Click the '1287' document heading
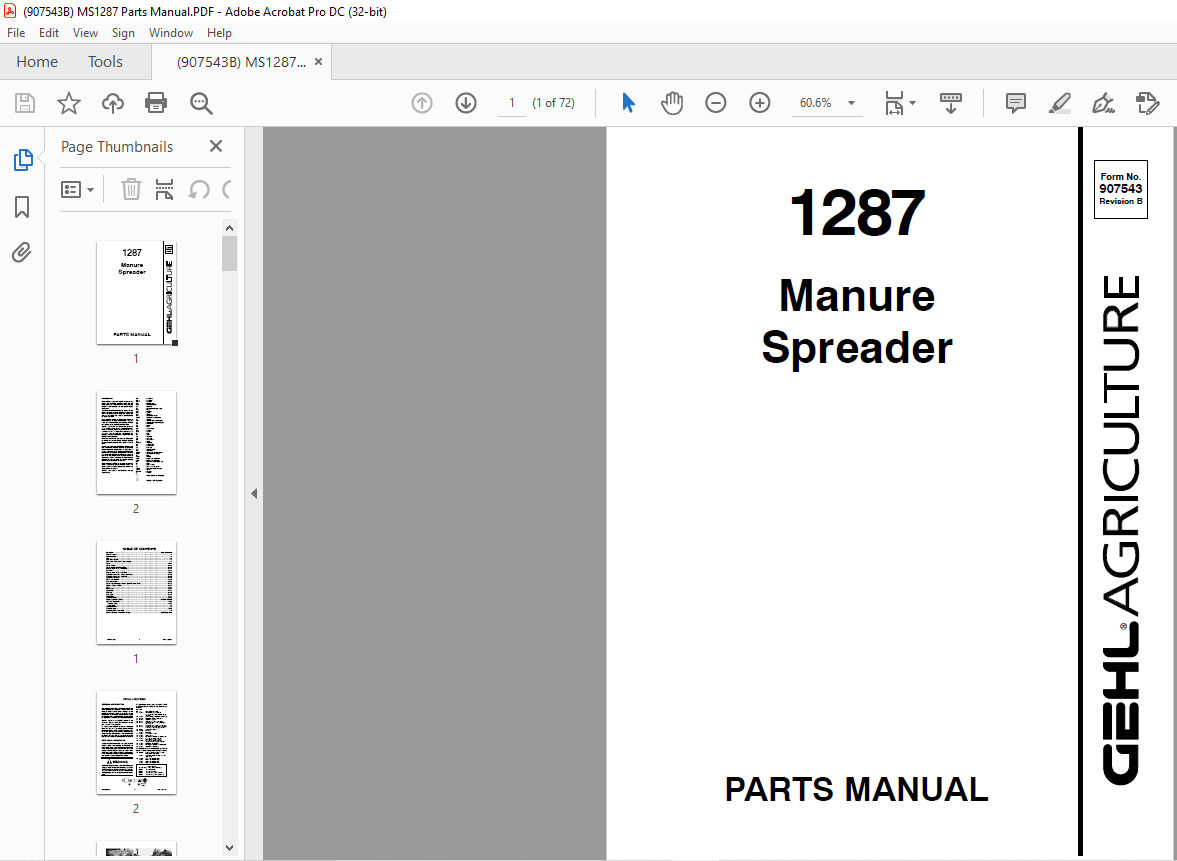 (x=857, y=212)
